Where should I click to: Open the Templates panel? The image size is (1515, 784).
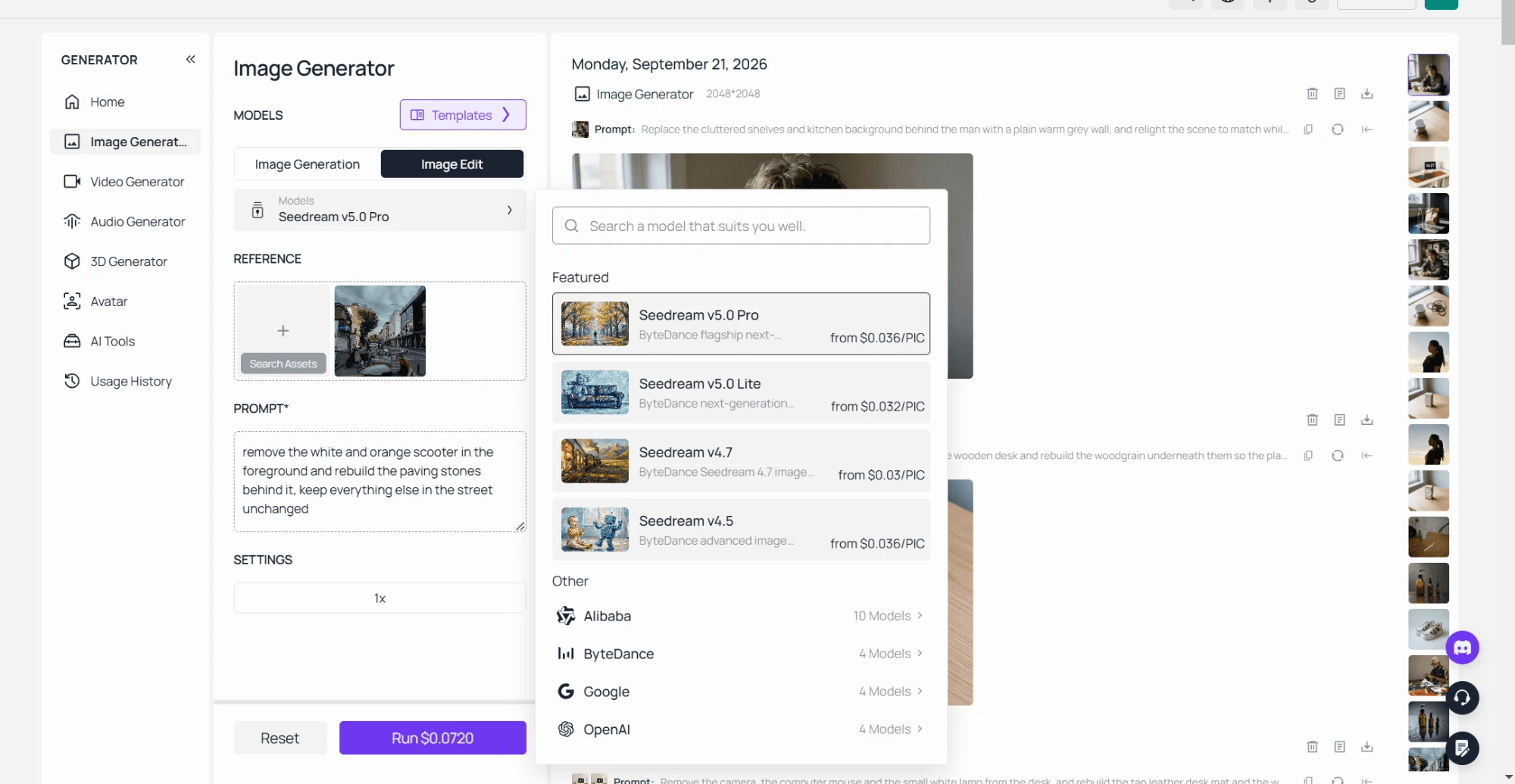(462, 115)
